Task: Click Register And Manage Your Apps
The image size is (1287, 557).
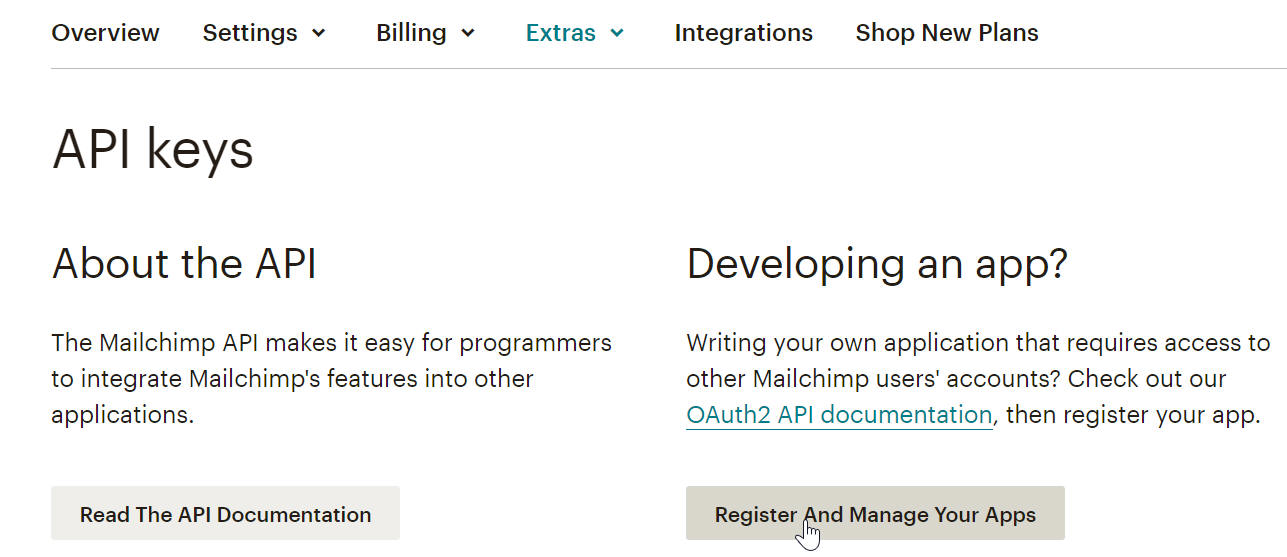Action: (x=875, y=514)
